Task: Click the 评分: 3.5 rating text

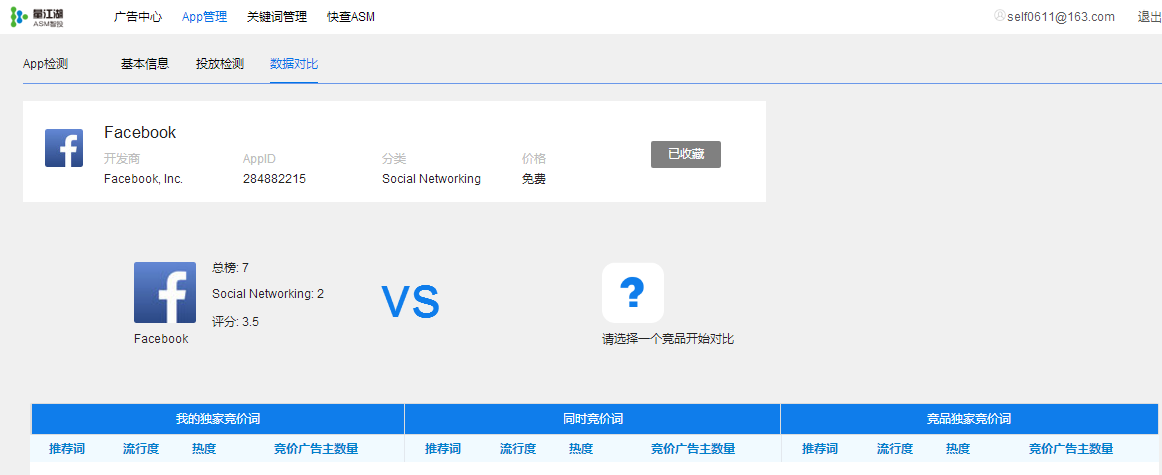Action: [236, 322]
